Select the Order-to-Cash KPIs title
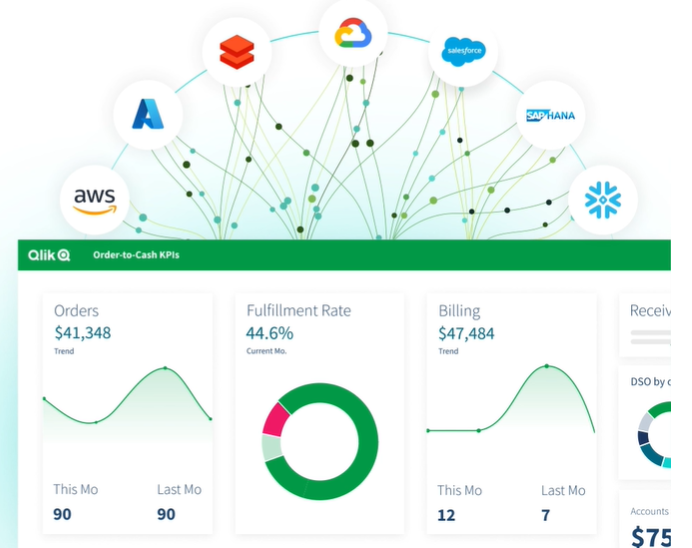Screen dimensions: 692x548 (x=136, y=255)
